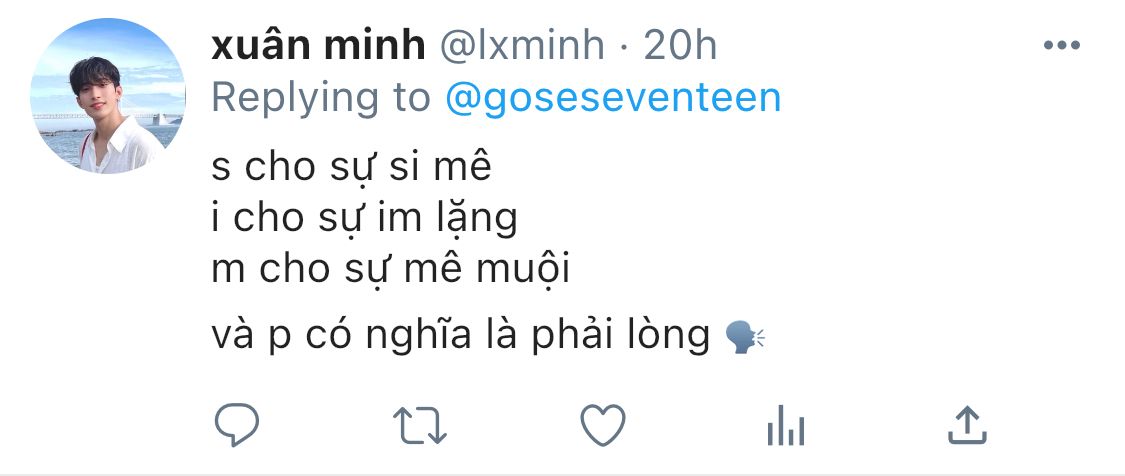Viewport: 1125px width, 476px height.
Task: Open the xuân minh display name profile
Action: 320,45
